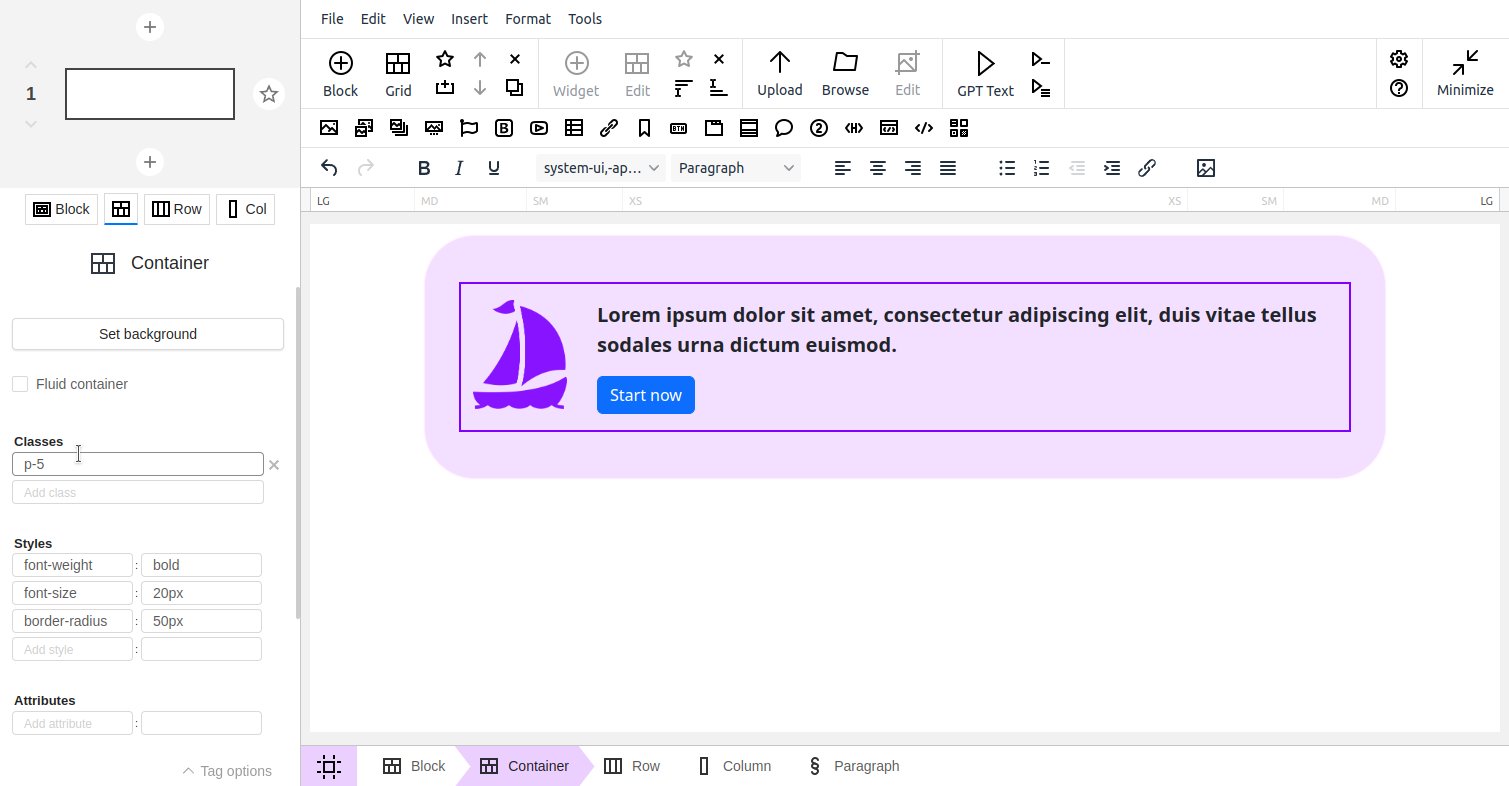1509x786 pixels.
Task: Enable the Fluid container checkbox
Action: (20, 384)
